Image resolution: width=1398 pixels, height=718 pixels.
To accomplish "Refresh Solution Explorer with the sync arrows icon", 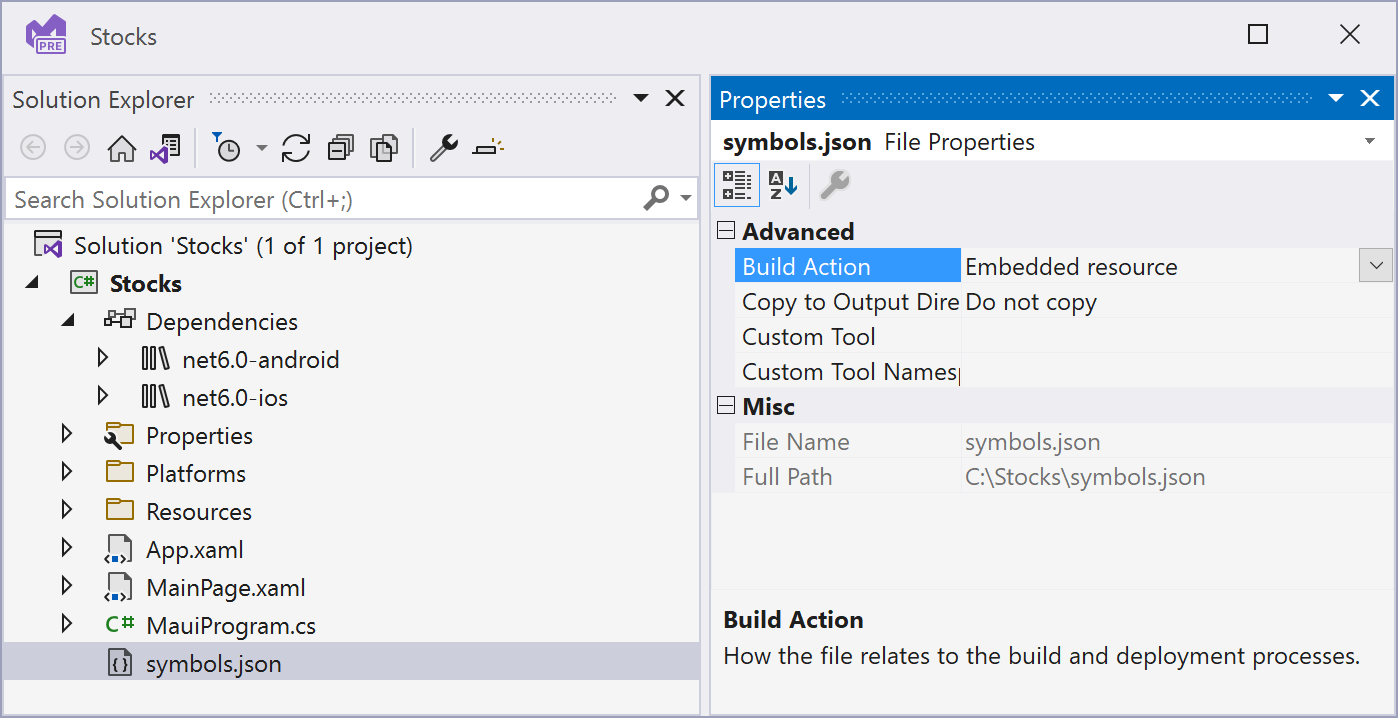I will click(296, 149).
